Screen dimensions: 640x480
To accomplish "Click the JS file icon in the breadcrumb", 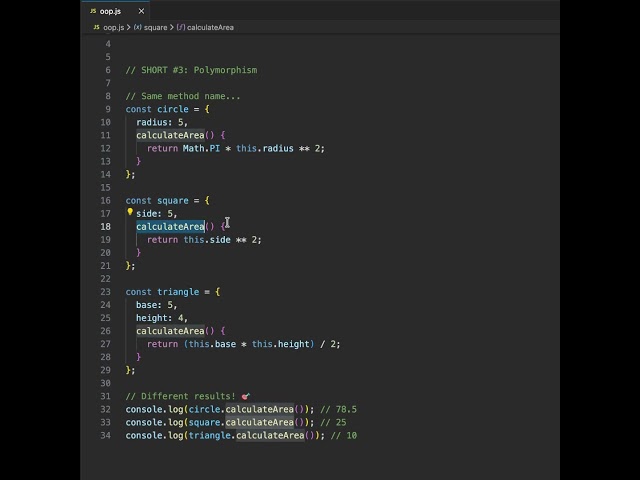I will pos(96,27).
